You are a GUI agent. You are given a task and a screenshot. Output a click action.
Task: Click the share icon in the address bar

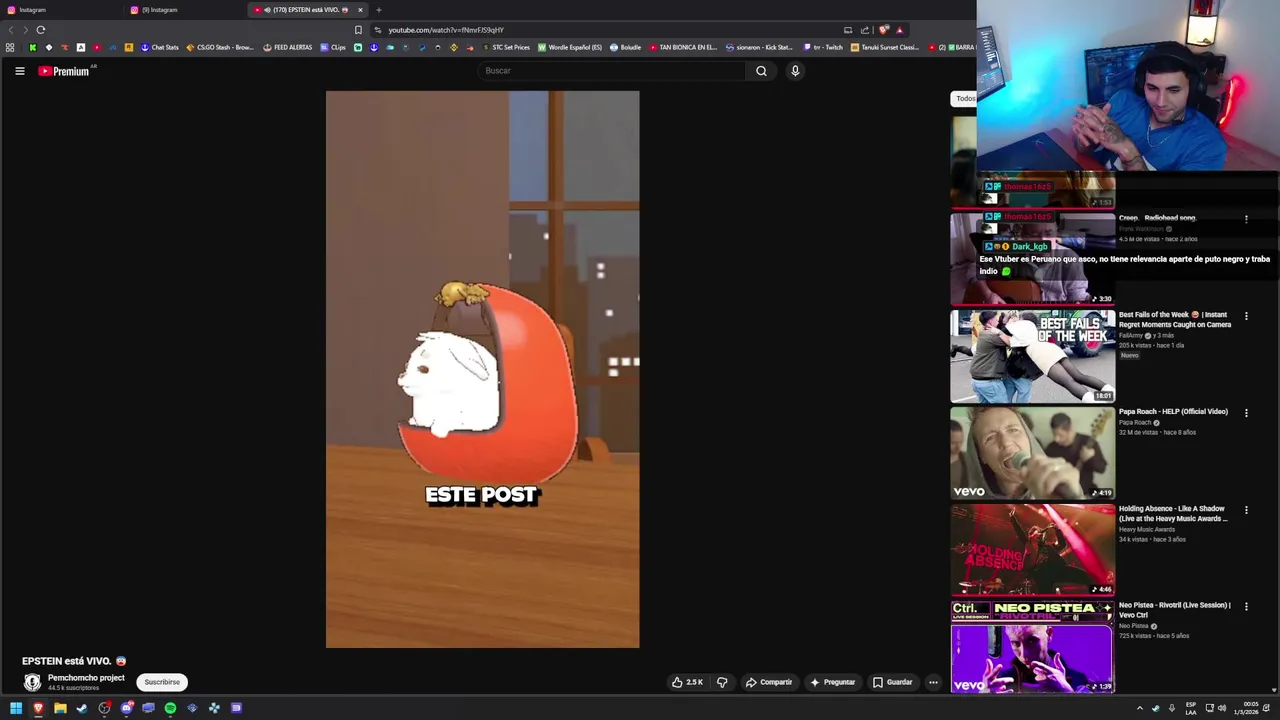point(865,30)
